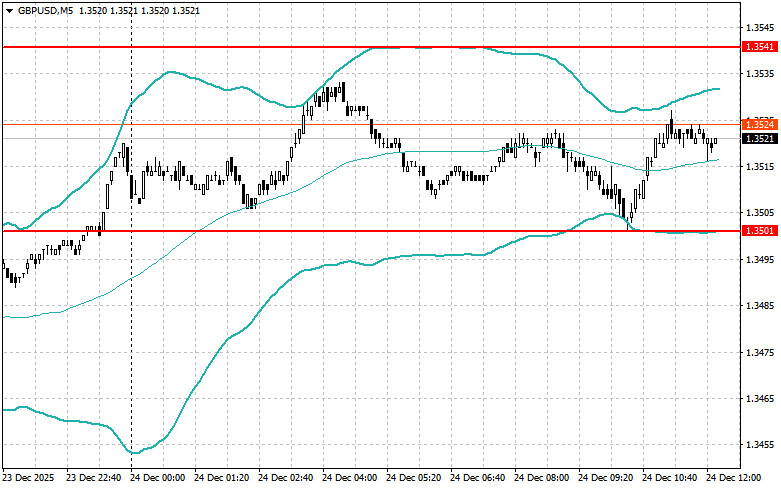The image size is (781, 489).
Task: Select the red 1.3541 price level label
Action: coord(759,47)
